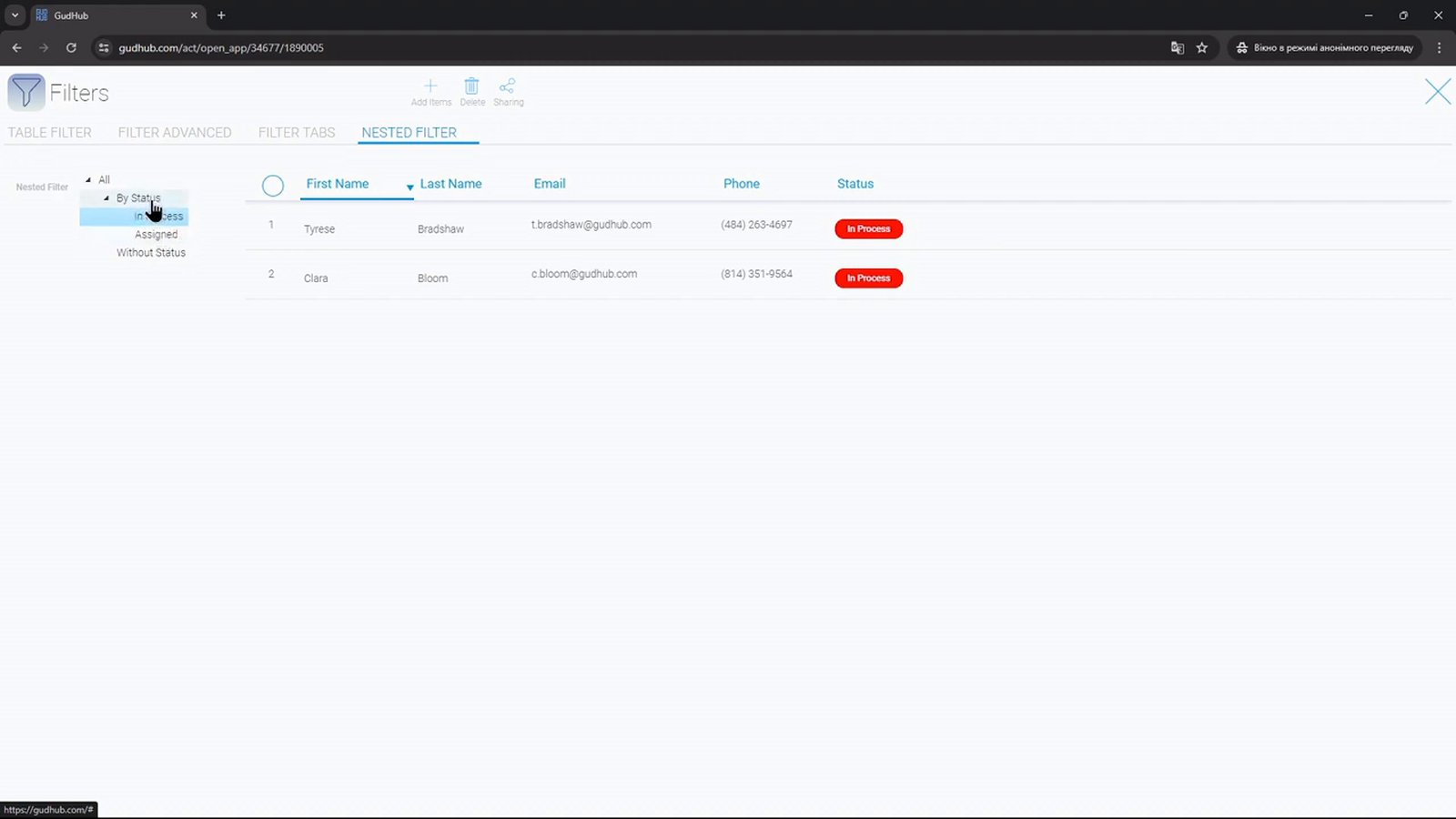
Task: Go back with browser back arrow
Action: [16, 47]
